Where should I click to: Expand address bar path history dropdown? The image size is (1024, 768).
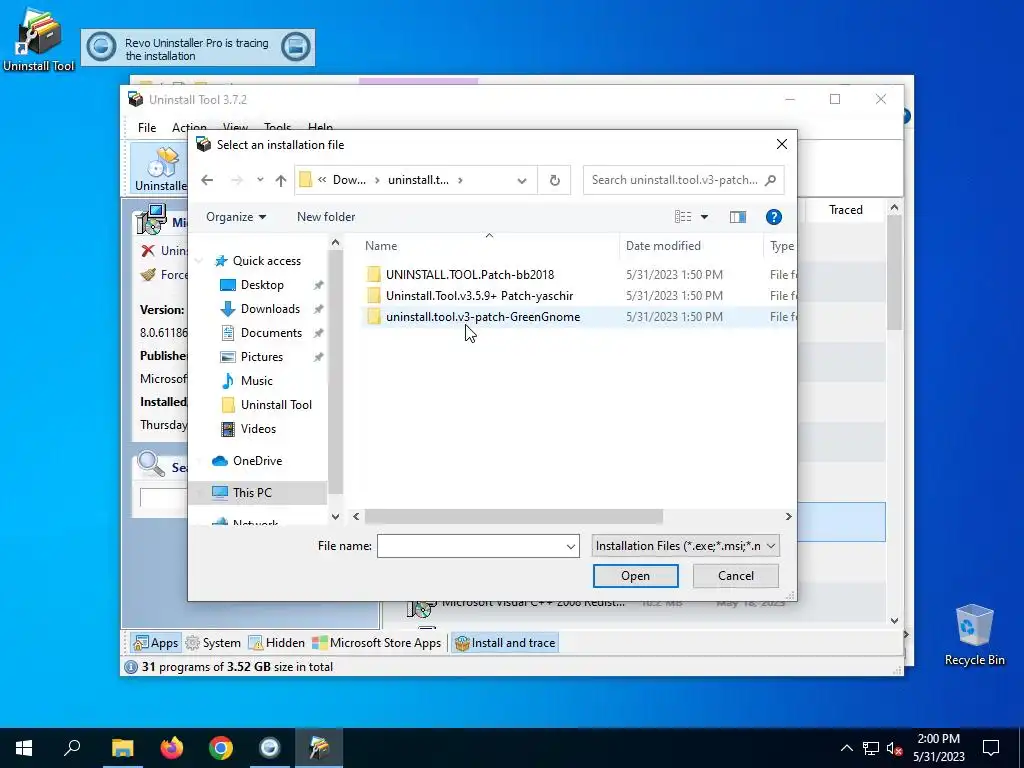coord(522,180)
